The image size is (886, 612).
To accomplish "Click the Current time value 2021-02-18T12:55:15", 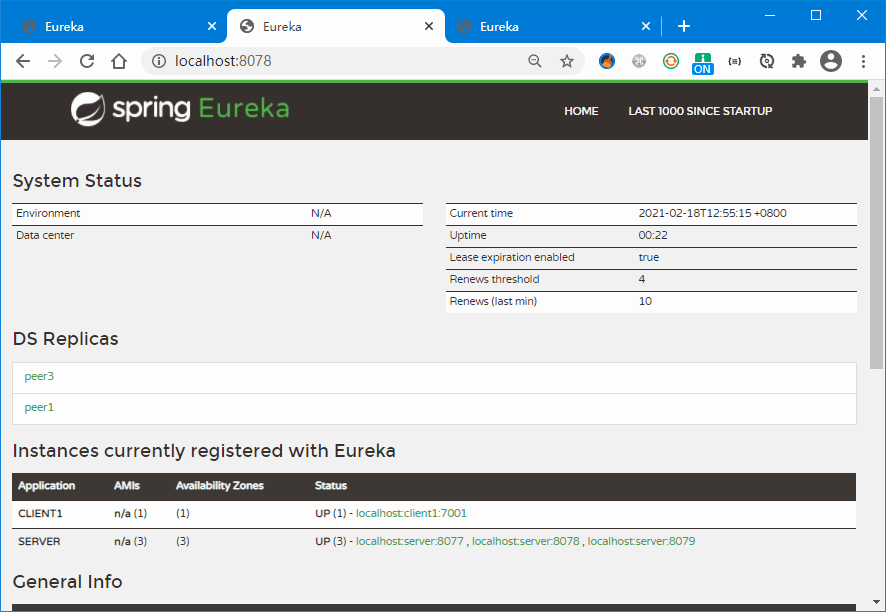I will click(712, 214).
